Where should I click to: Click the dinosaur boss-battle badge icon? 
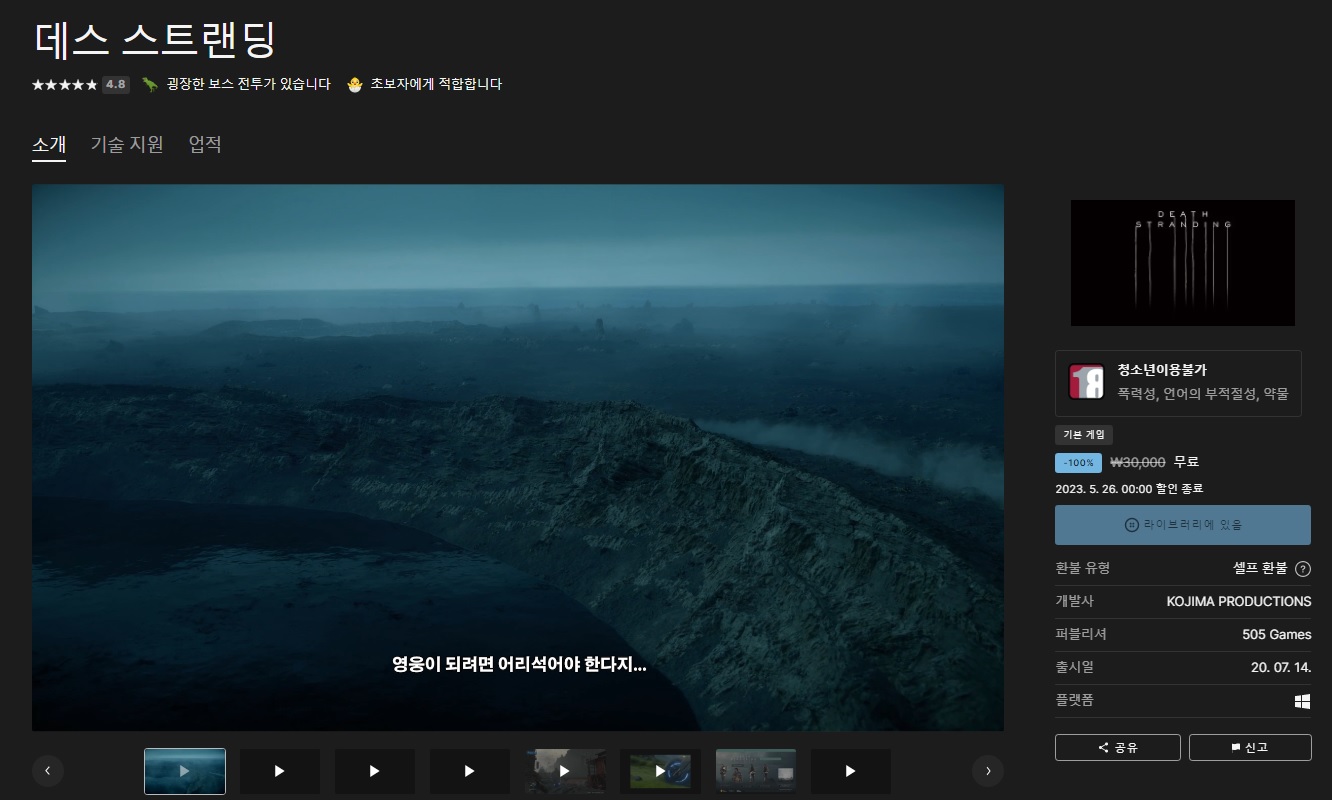[150, 84]
